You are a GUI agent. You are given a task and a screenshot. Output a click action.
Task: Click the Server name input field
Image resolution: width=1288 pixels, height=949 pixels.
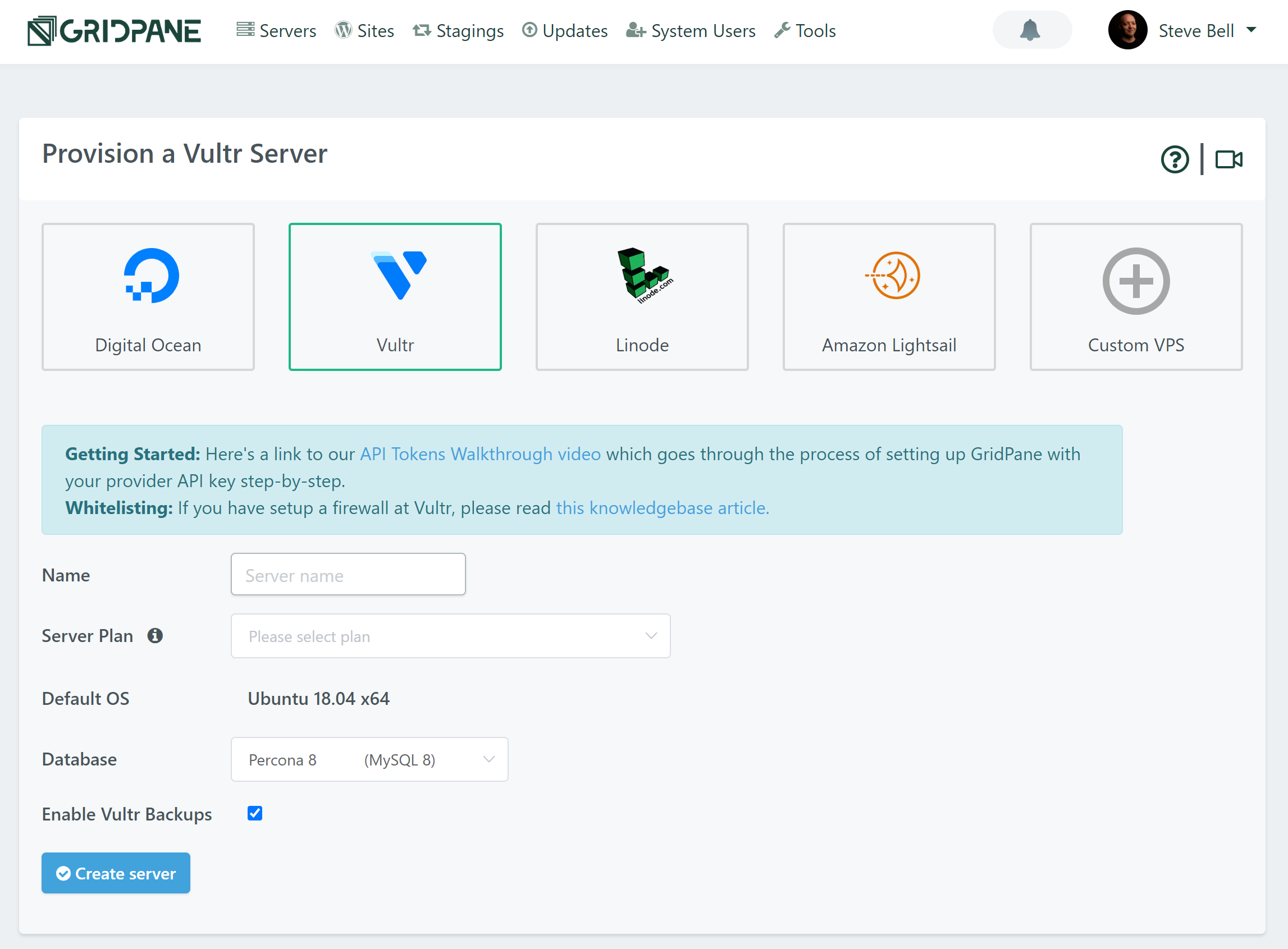pyautogui.click(x=348, y=575)
